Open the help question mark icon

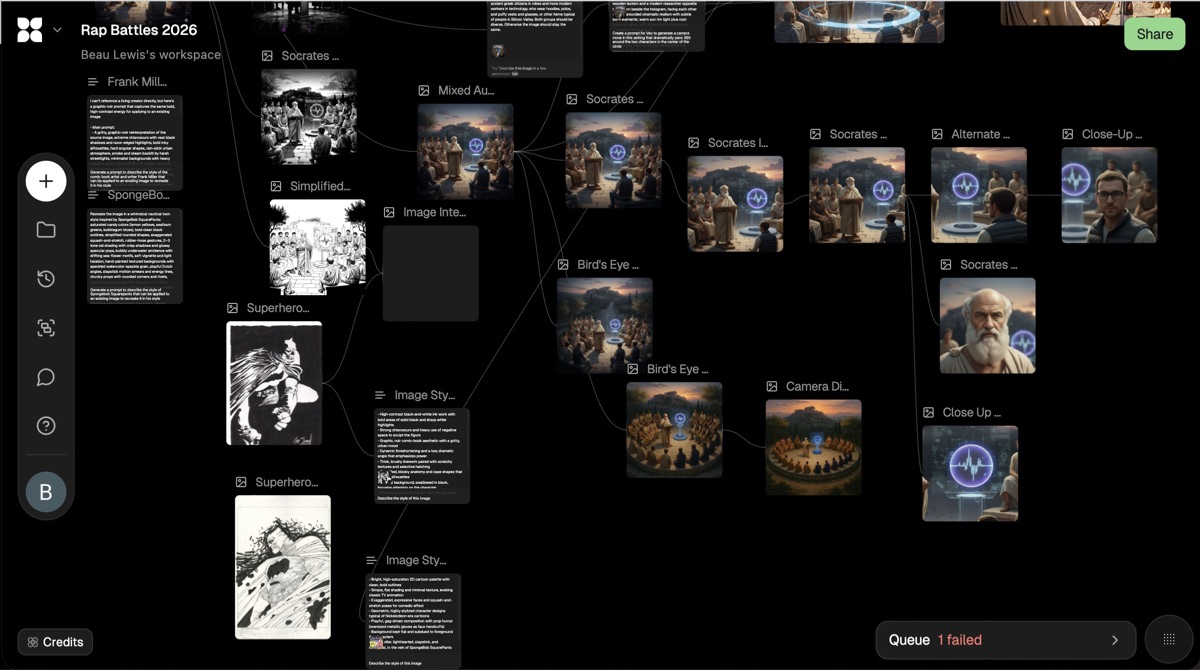point(46,426)
